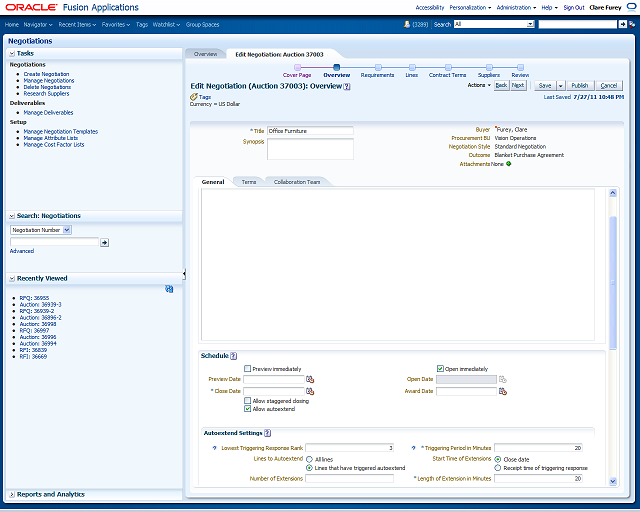Open Award Date calendar picker
640x512 pixels.
[503, 391]
